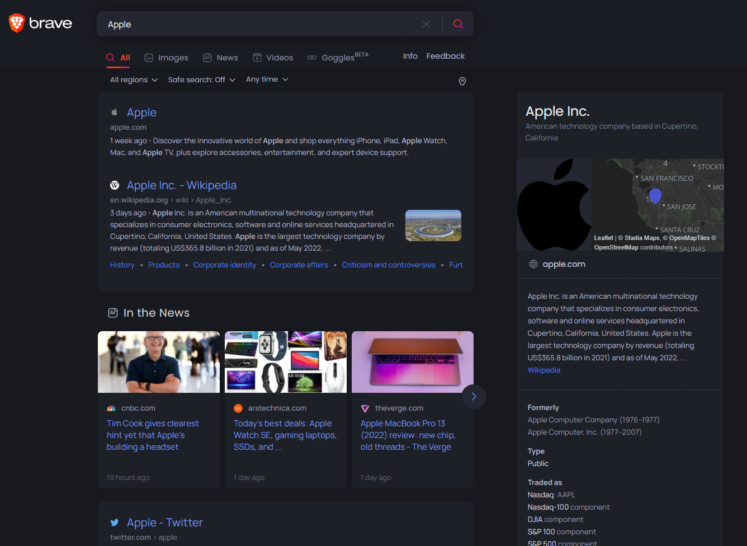Click the Apple Inc. panel heading
The width and height of the screenshot is (747, 546).
(x=557, y=111)
